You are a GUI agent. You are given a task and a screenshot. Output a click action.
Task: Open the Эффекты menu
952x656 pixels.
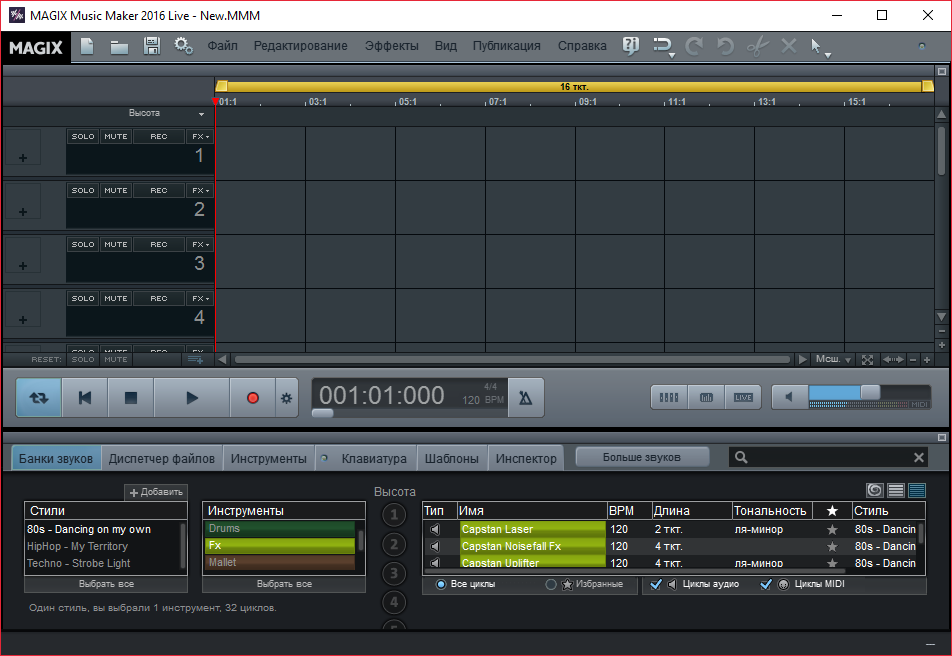391,46
